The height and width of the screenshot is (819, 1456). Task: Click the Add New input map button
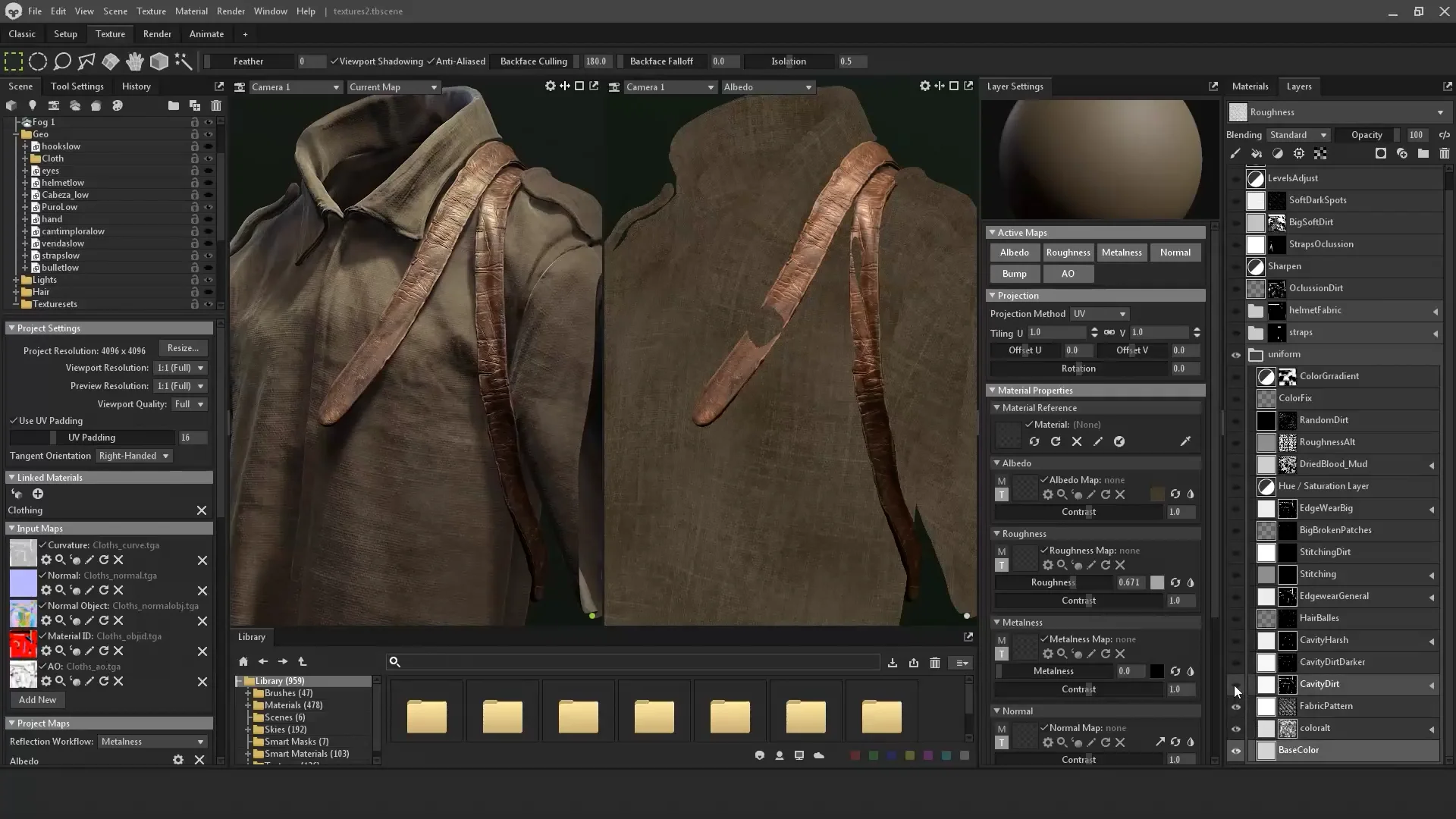point(37,700)
